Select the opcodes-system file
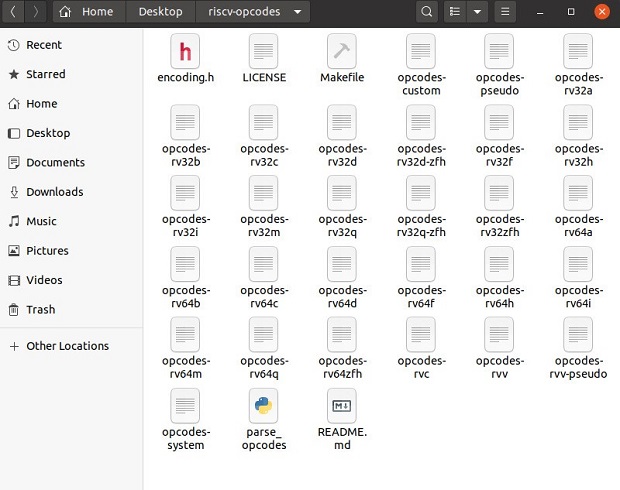 (185, 406)
